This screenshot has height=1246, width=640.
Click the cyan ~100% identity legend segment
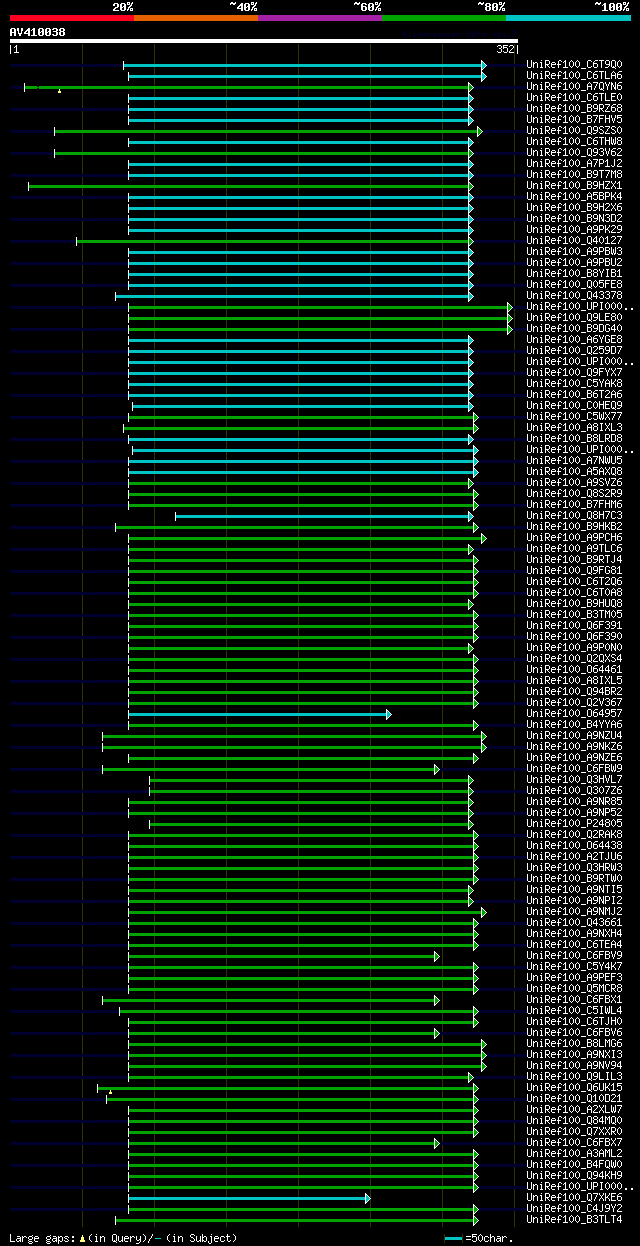(x=568, y=17)
